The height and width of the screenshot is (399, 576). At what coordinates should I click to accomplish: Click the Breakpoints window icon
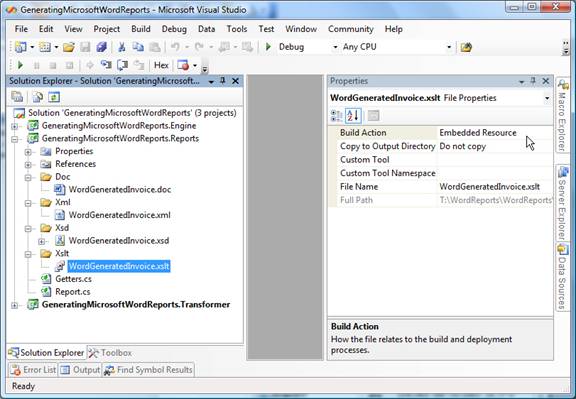tap(183, 65)
